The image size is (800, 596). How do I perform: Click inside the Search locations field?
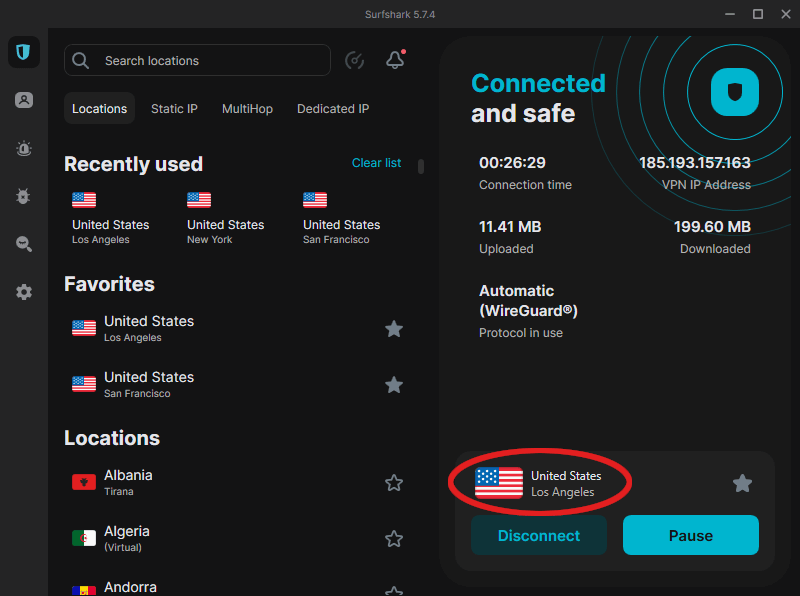(x=197, y=60)
